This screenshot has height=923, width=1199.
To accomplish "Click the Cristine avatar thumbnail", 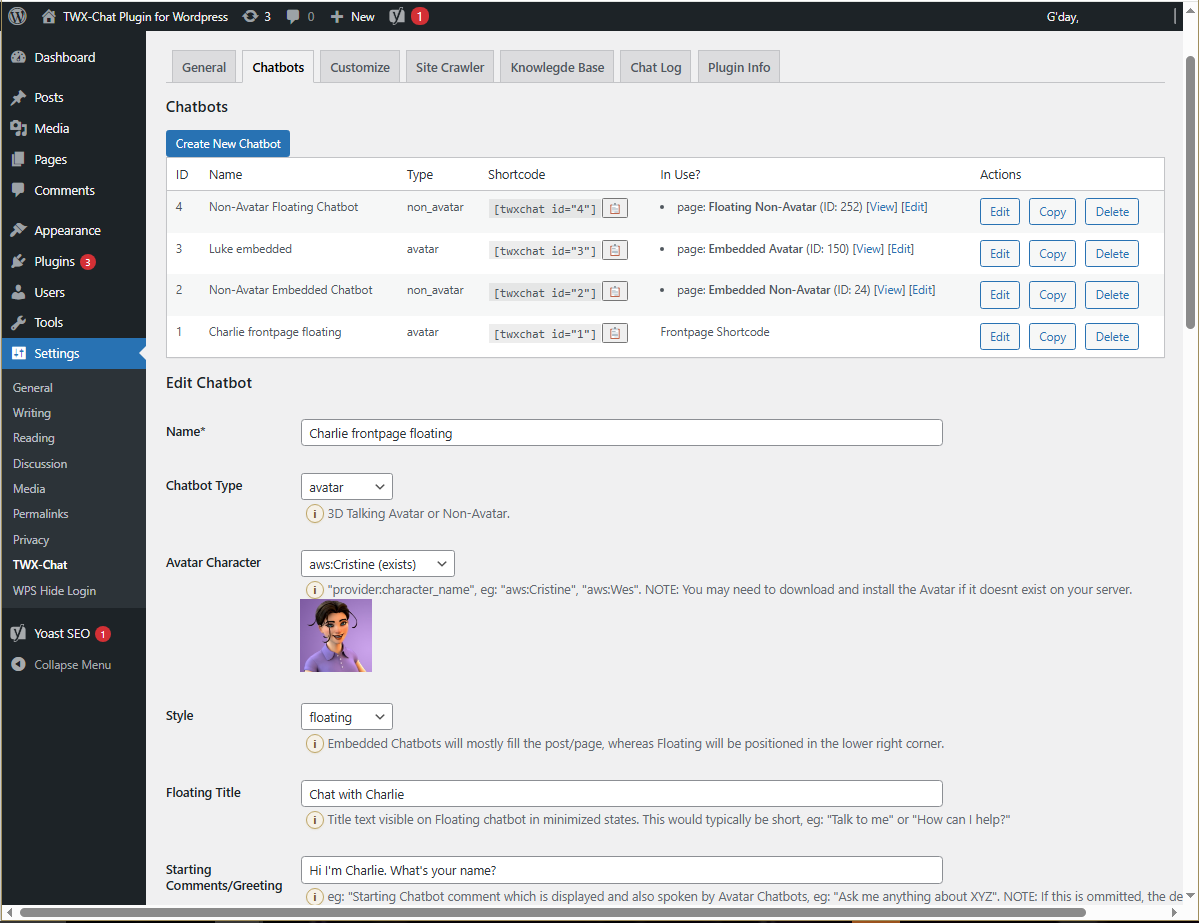I will (x=335, y=635).
